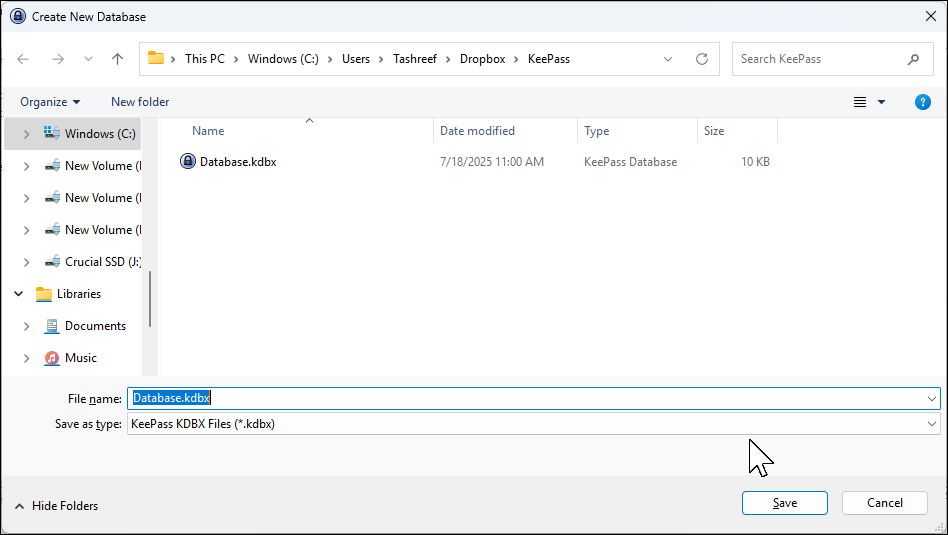Open recent locations dropdown arrow
Image resolution: width=948 pixels, height=535 pixels.
(88, 59)
